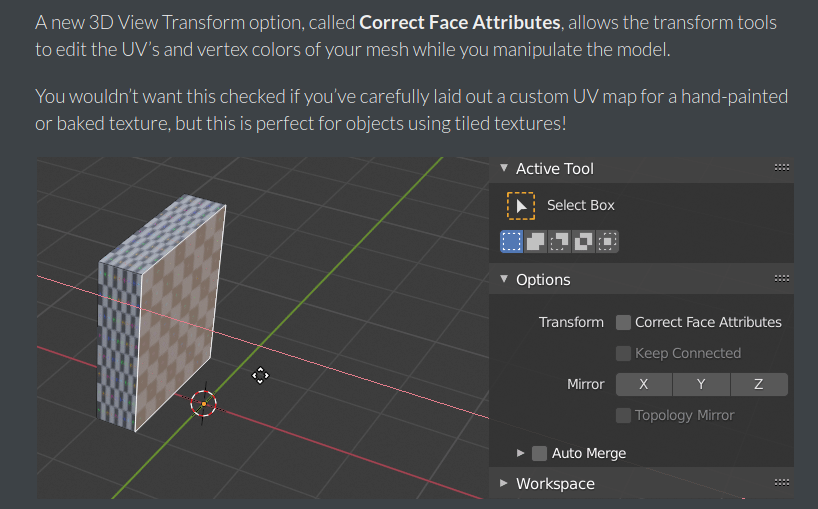This screenshot has width=818, height=509.
Task: Grab the Active Tool panel drag handle
Action: (x=781, y=167)
